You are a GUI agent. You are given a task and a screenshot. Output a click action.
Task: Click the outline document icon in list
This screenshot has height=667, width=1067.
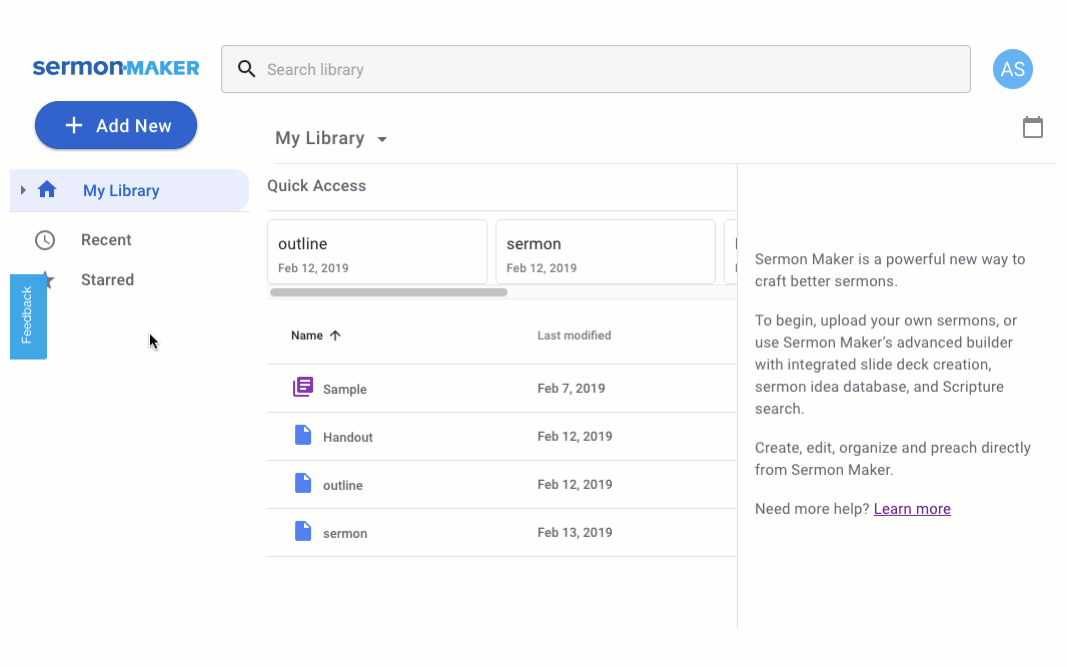click(x=303, y=483)
